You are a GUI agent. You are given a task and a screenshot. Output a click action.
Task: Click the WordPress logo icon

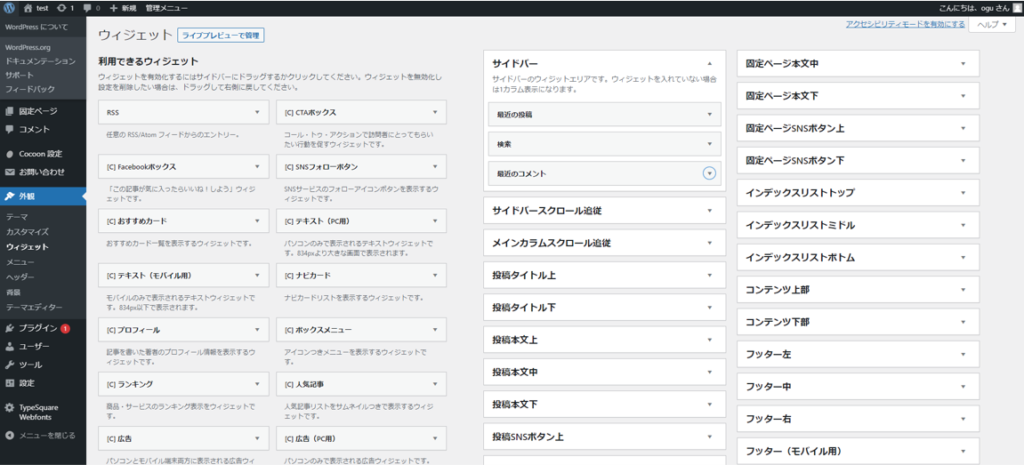pyautogui.click(x=9, y=8)
